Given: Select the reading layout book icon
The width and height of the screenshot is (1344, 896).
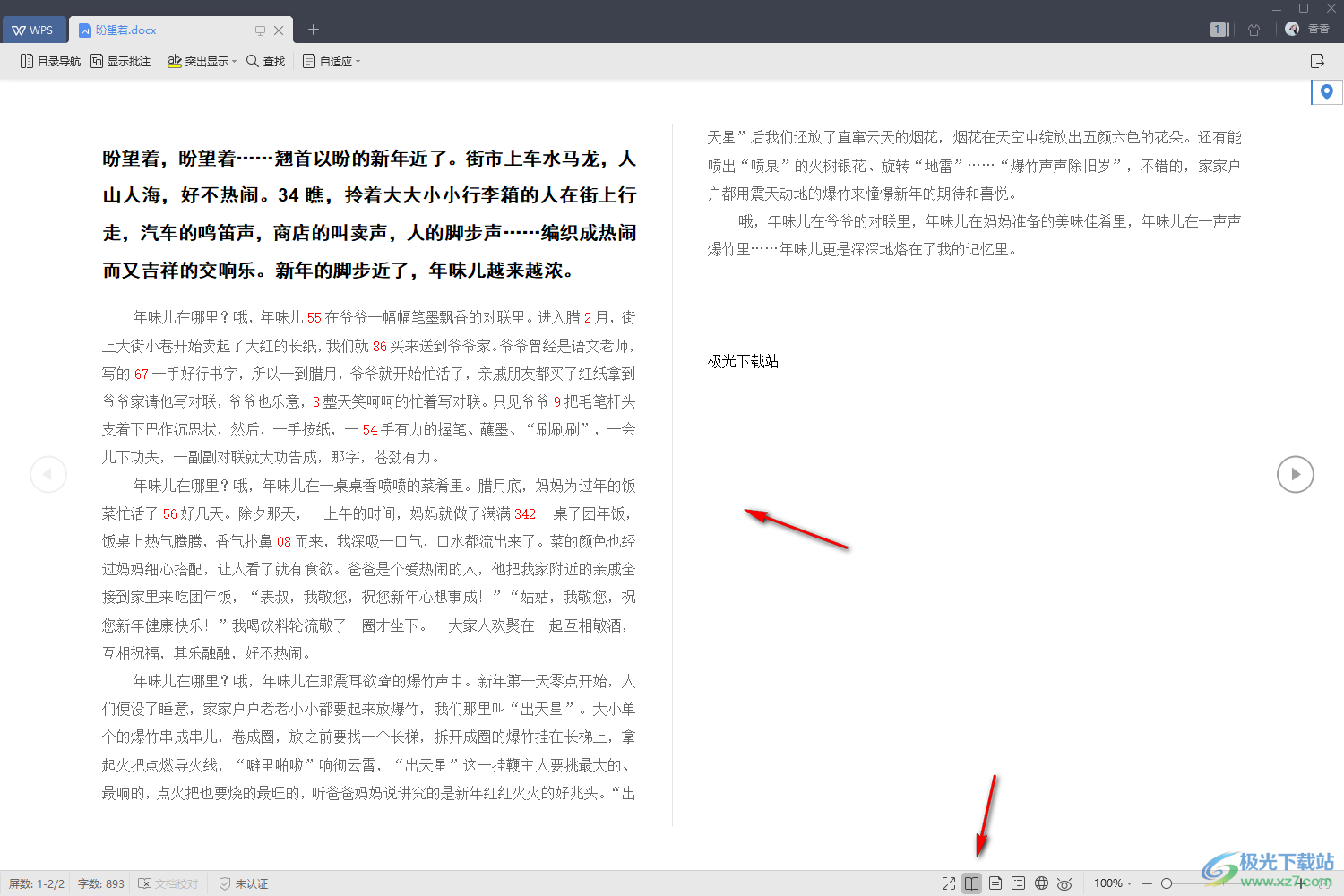Looking at the screenshot, I should (972, 883).
